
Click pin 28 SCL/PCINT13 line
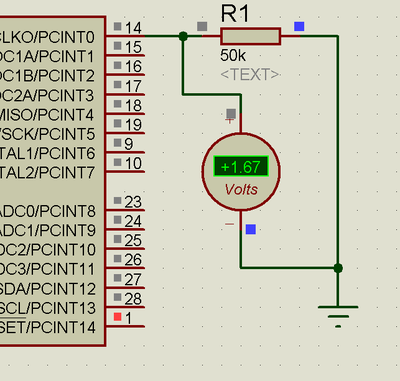point(125,307)
